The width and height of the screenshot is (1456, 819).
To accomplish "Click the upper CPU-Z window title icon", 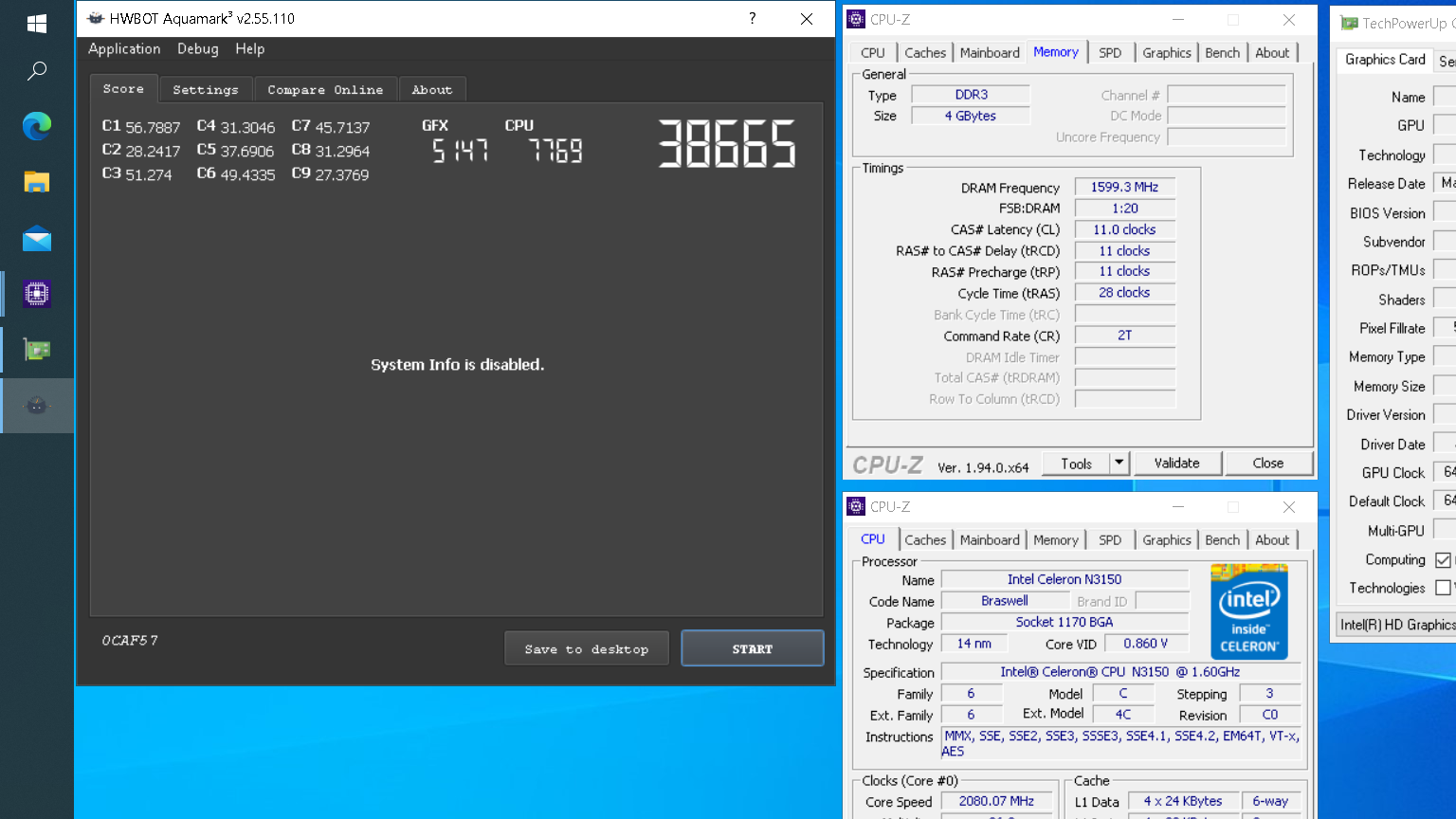I will click(856, 19).
